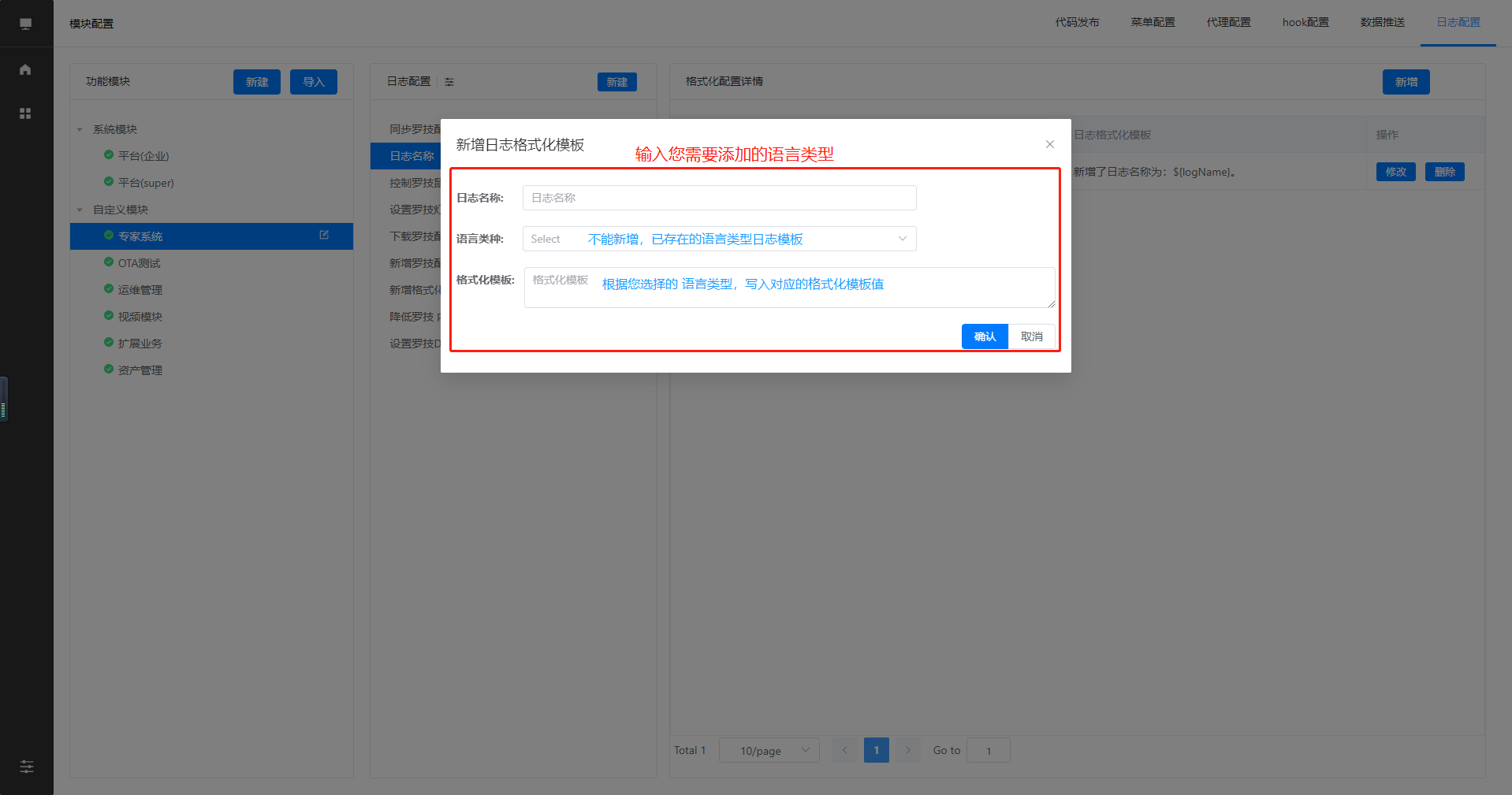Click the edit icon on 专家系统 row
Screen dimensions: 1512x795
tap(324, 235)
